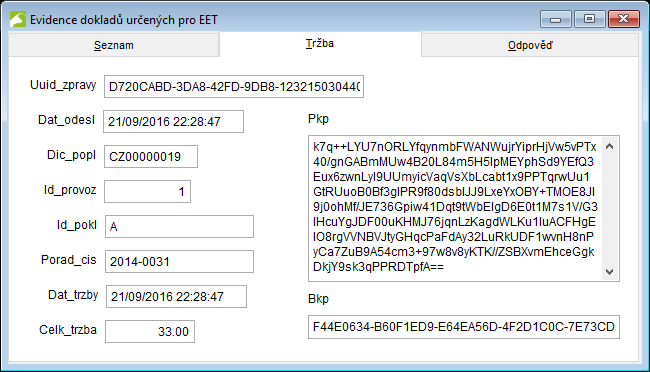Maximize the Evidence dokladů window
The width and height of the screenshot is (650, 372).
(x=589, y=19)
